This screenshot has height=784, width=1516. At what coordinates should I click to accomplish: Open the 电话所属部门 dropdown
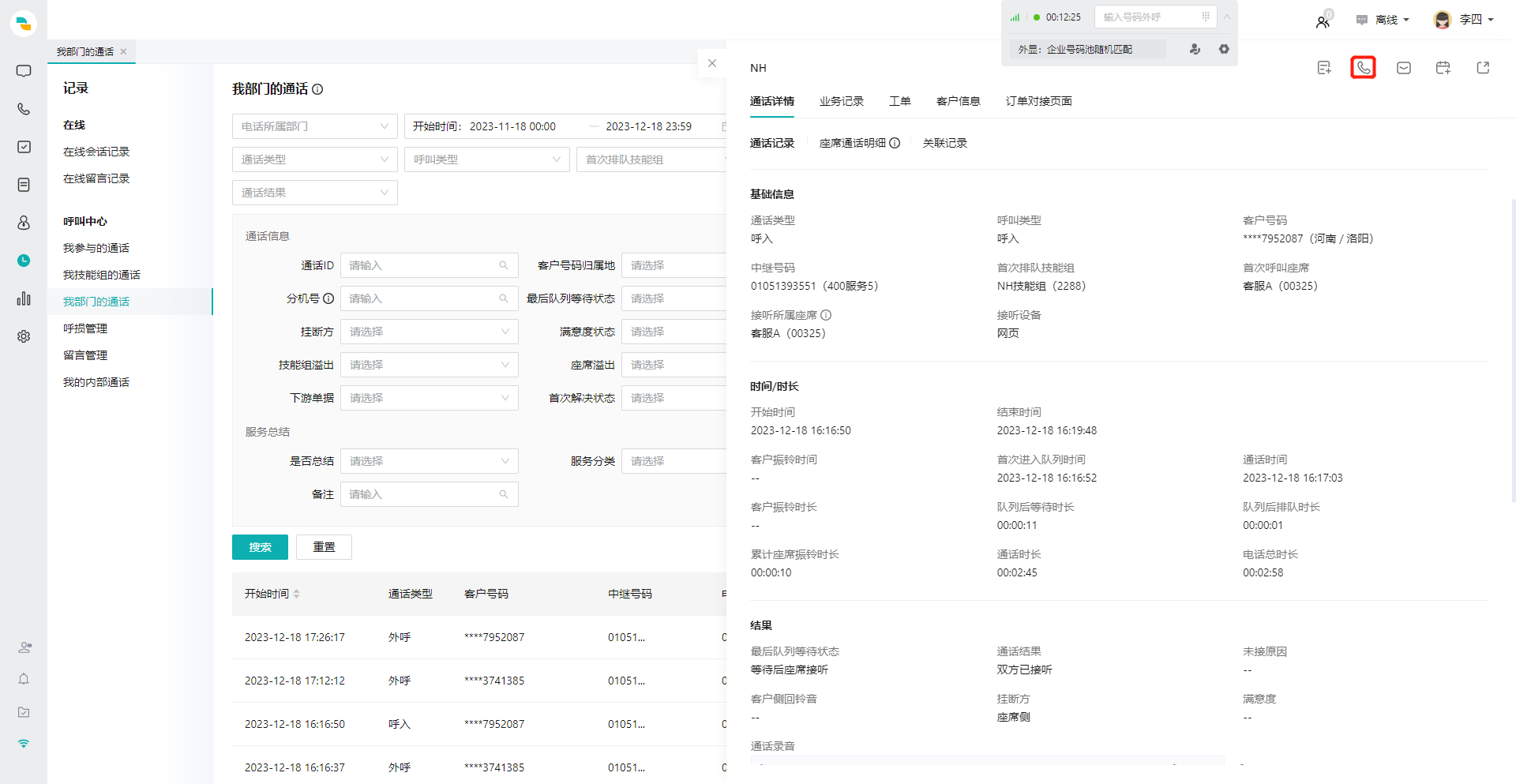click(315, 126)
